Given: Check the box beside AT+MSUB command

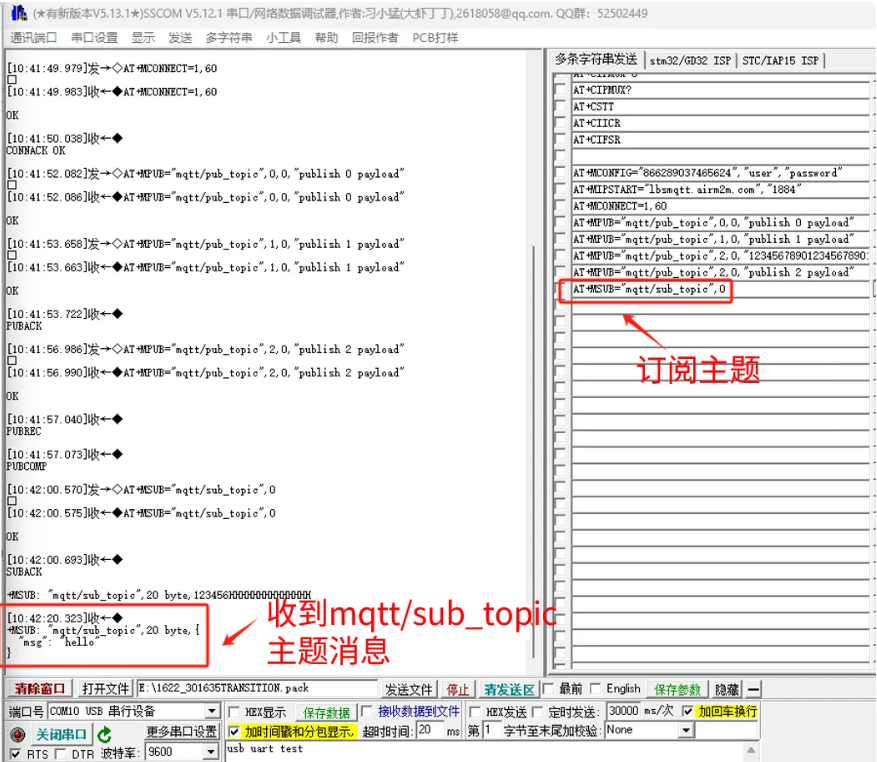Looking at the screenshot, I should (561, 289).
